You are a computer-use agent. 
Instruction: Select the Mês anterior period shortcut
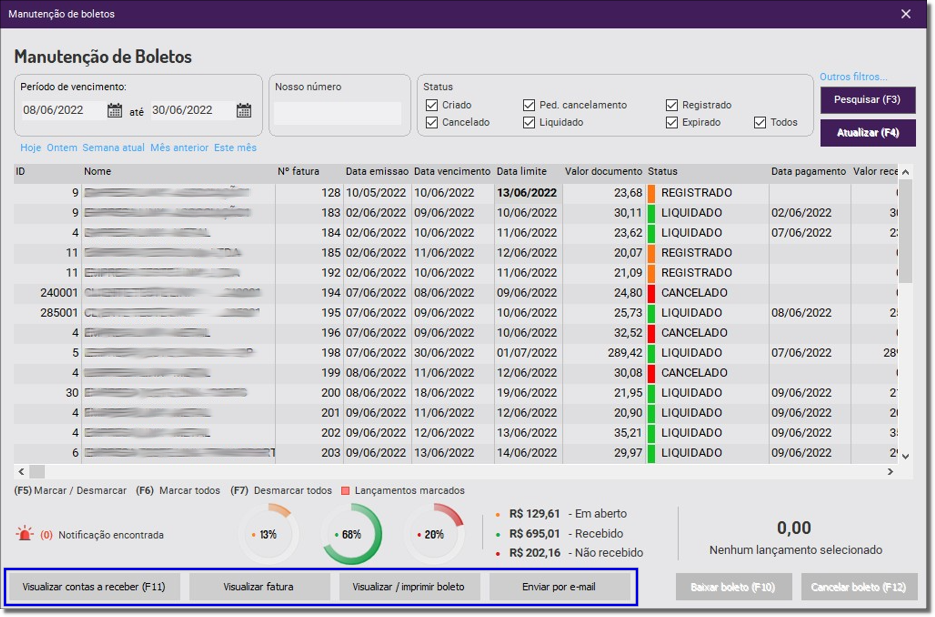click(x=179, y=147)
